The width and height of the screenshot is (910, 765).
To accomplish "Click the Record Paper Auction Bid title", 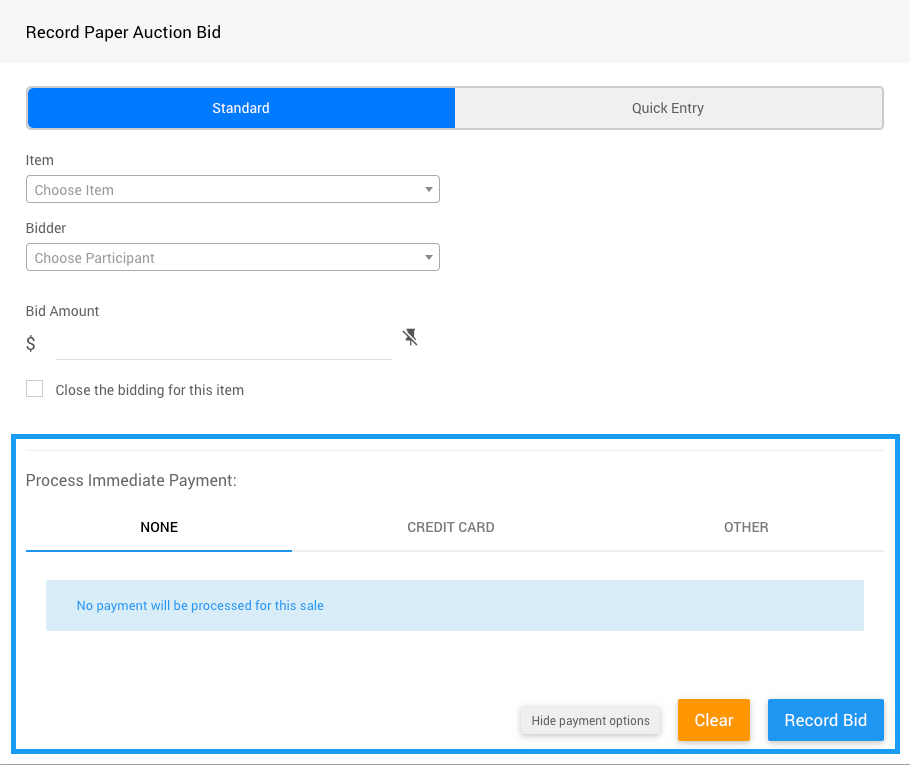I will coord(124,32).
